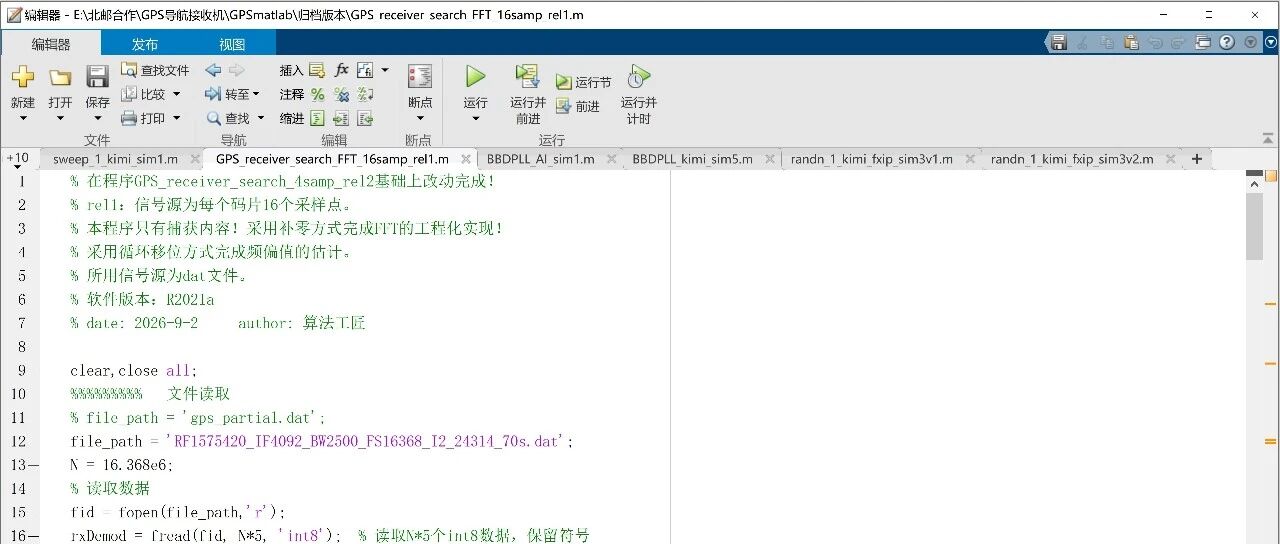Image resolution: width=1280 pixels, height=544 pixels.
Task: Click Find Files (查找文件) button
Action: tap(155, 70)
